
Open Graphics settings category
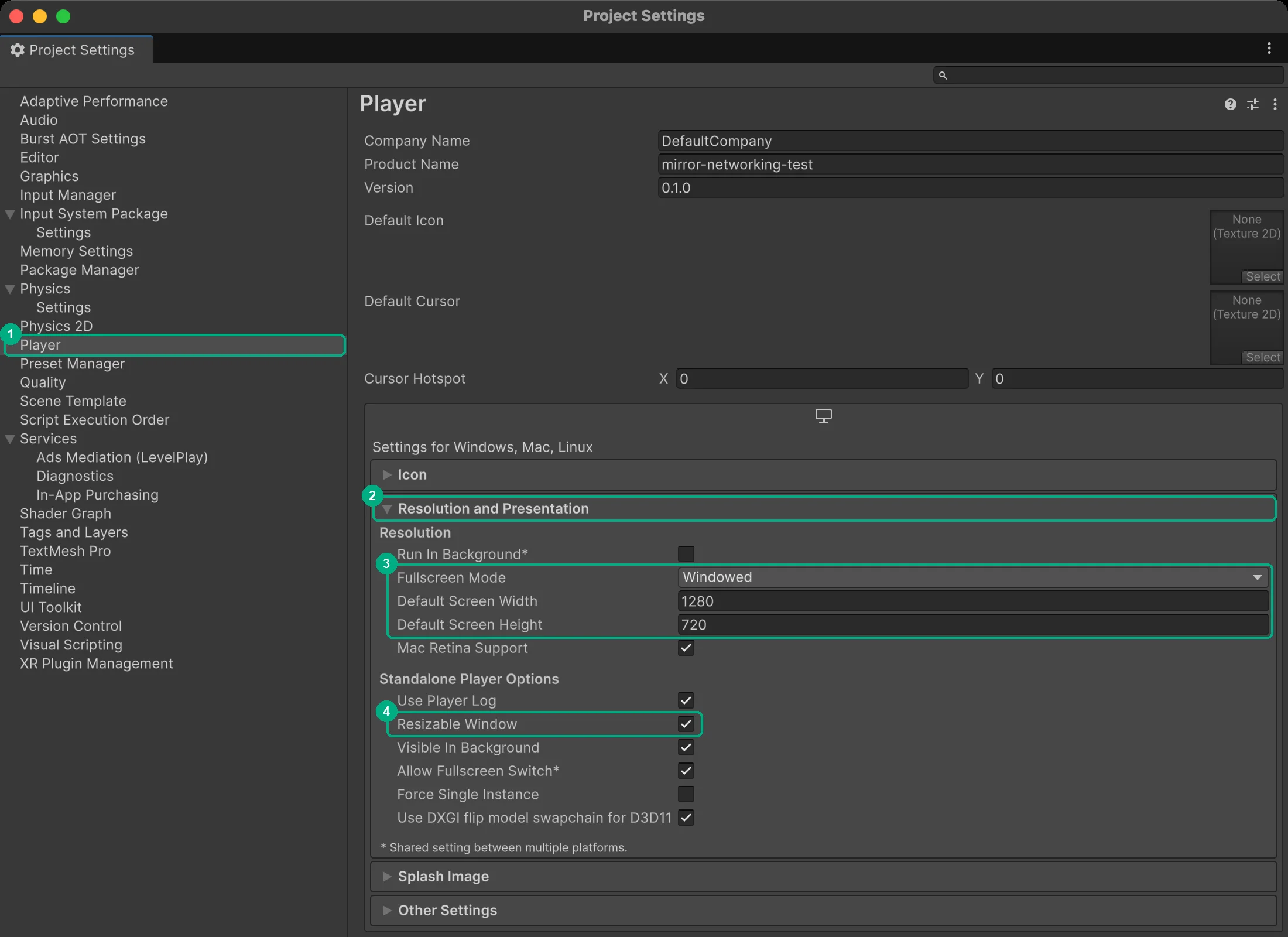[49, 176]
